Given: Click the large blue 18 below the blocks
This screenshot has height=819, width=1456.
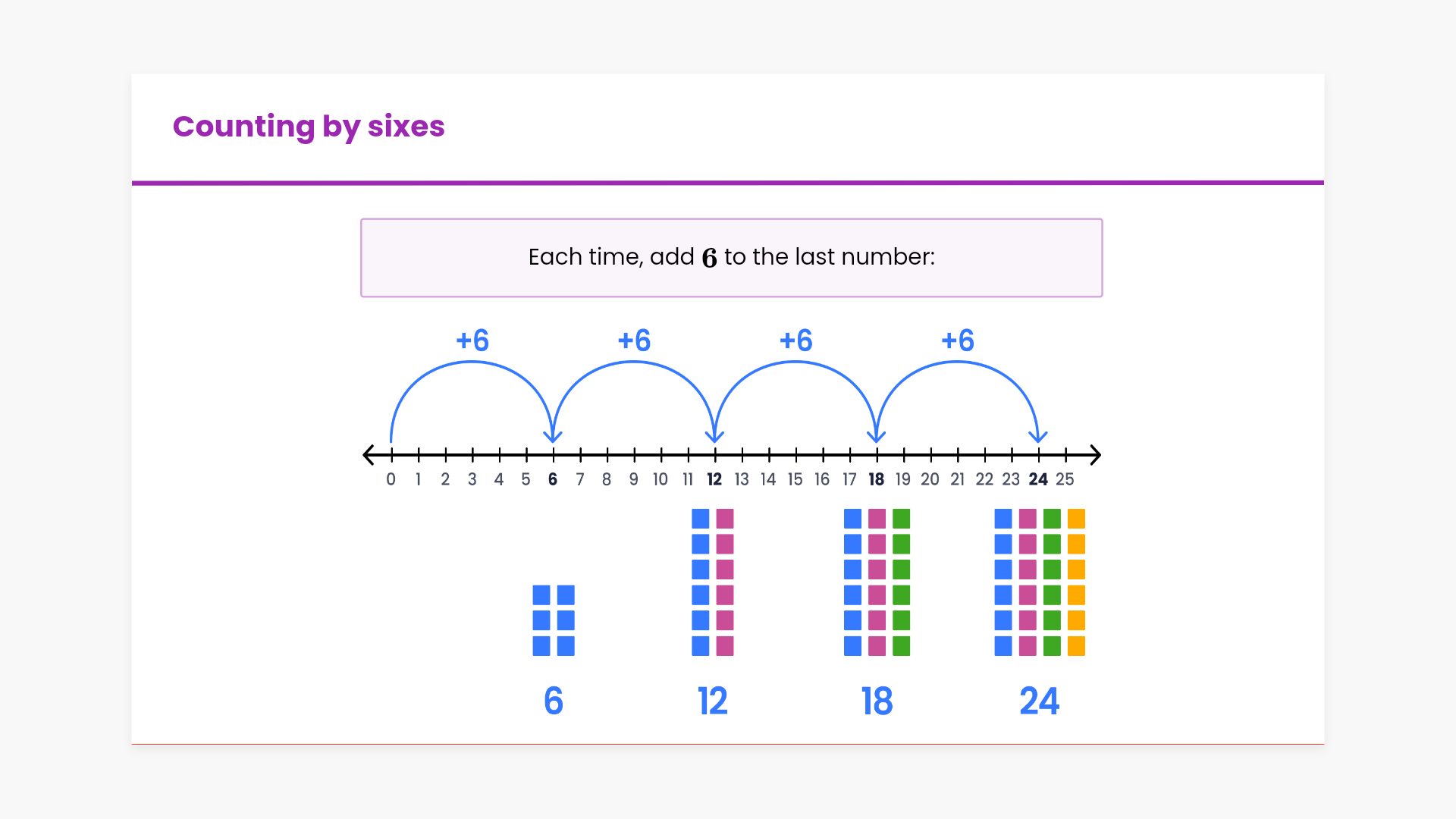Looking at the screenshot, I should (877, 701).
